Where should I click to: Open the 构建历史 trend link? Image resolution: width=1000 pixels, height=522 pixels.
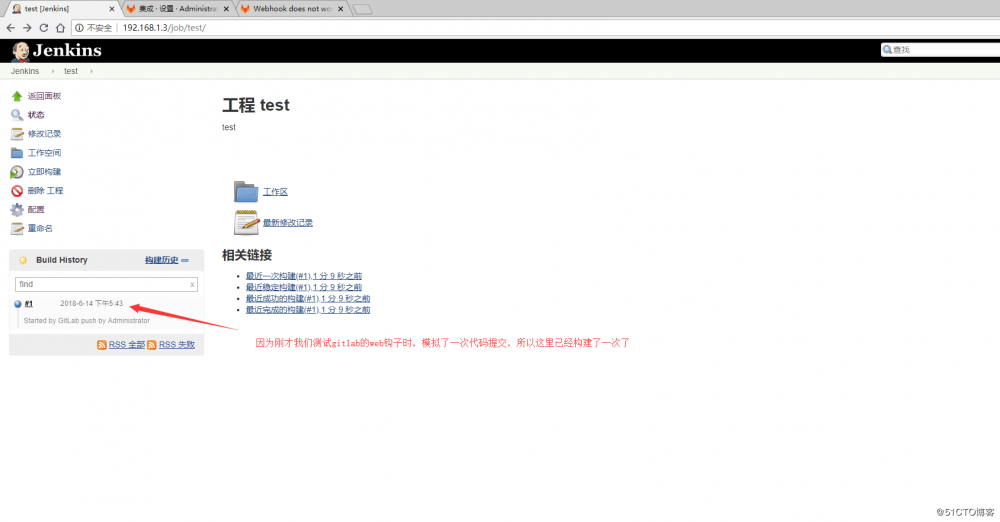click(x=161, y=260)
